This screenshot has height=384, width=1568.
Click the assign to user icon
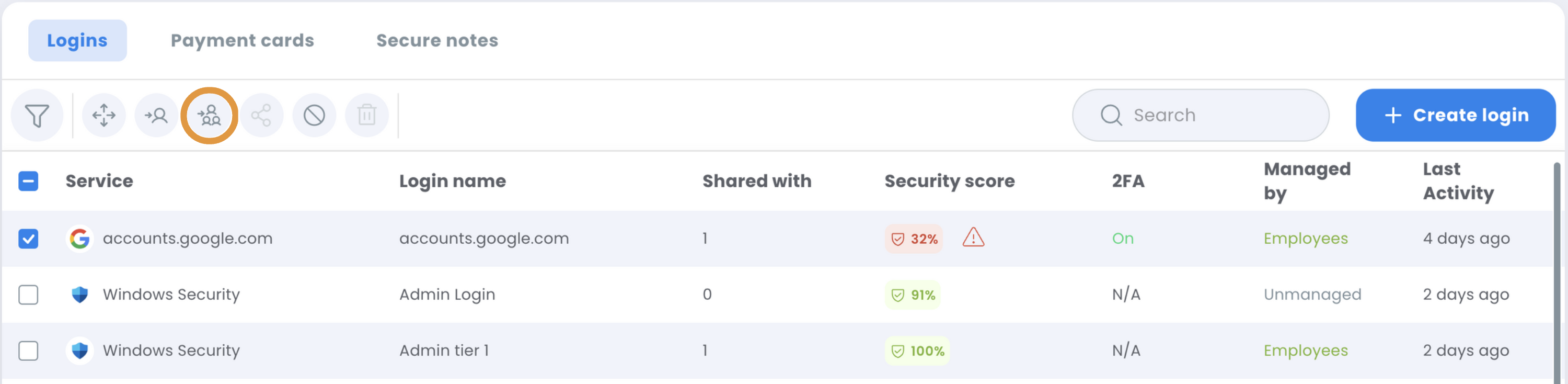pyautogui.click(x=156, y=115)
